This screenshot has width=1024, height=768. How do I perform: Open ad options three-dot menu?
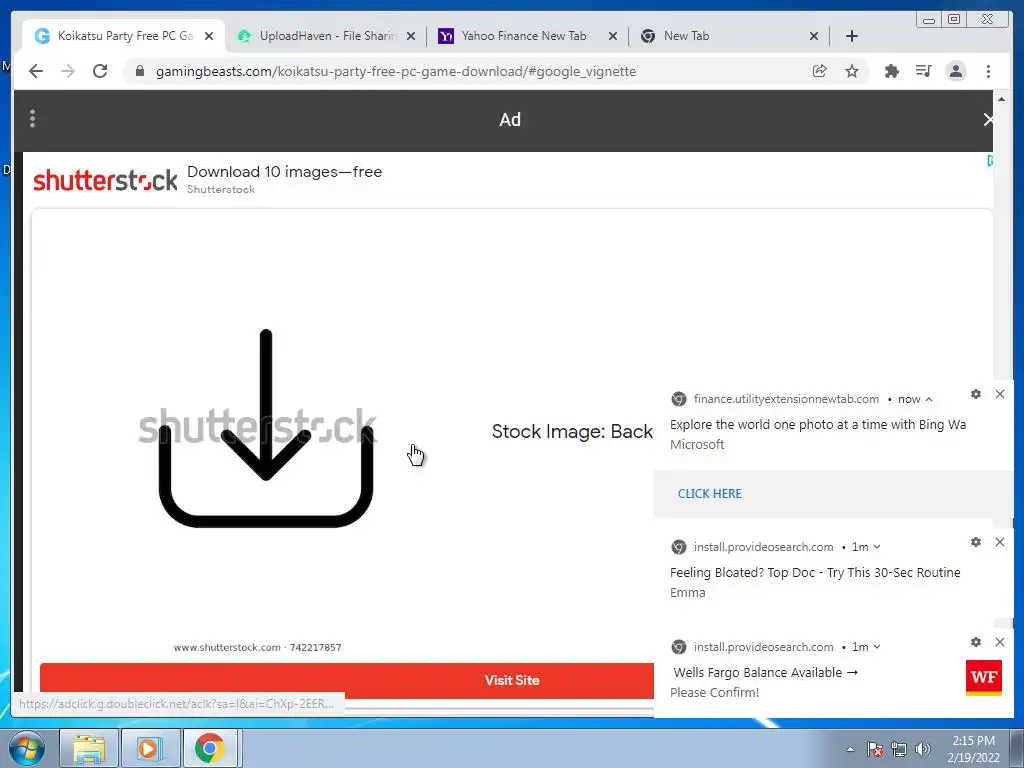click(32, 119)
